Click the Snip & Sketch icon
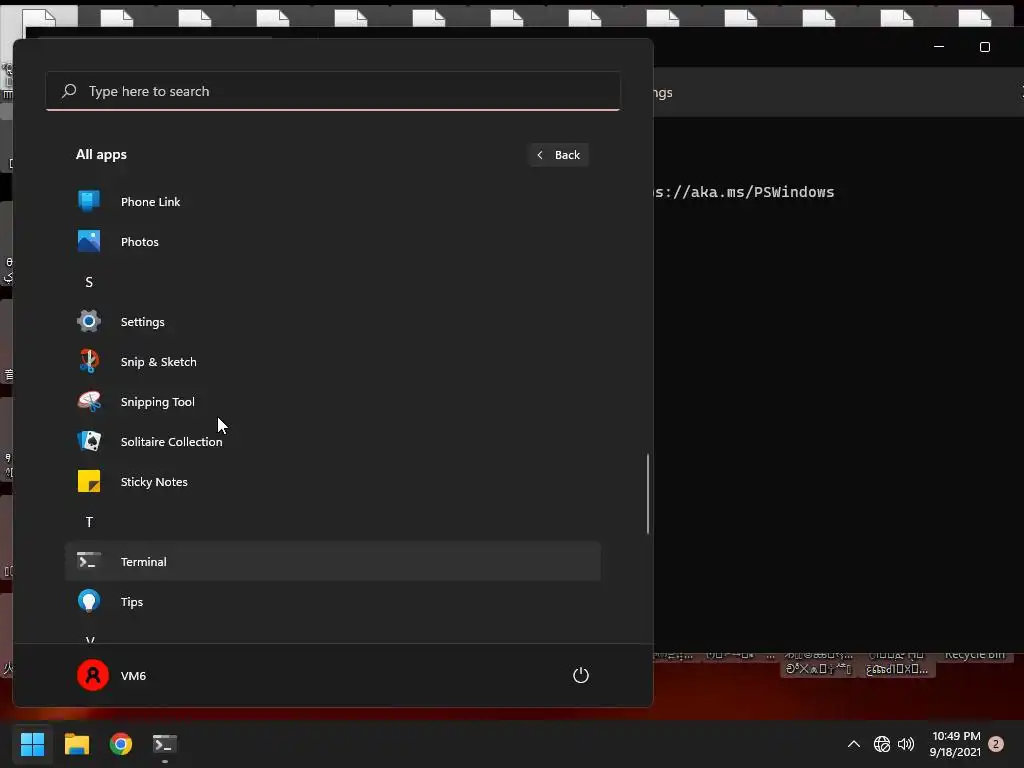Image resolution: width=1024 pixels, height=768 pixels. pyautogui.click(x=89, y=361)
